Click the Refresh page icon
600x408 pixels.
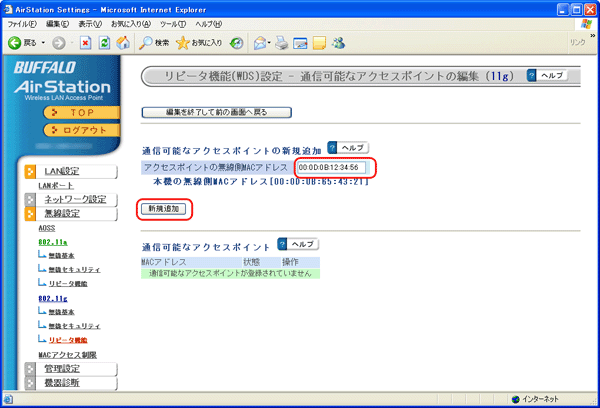pos(104,43)
